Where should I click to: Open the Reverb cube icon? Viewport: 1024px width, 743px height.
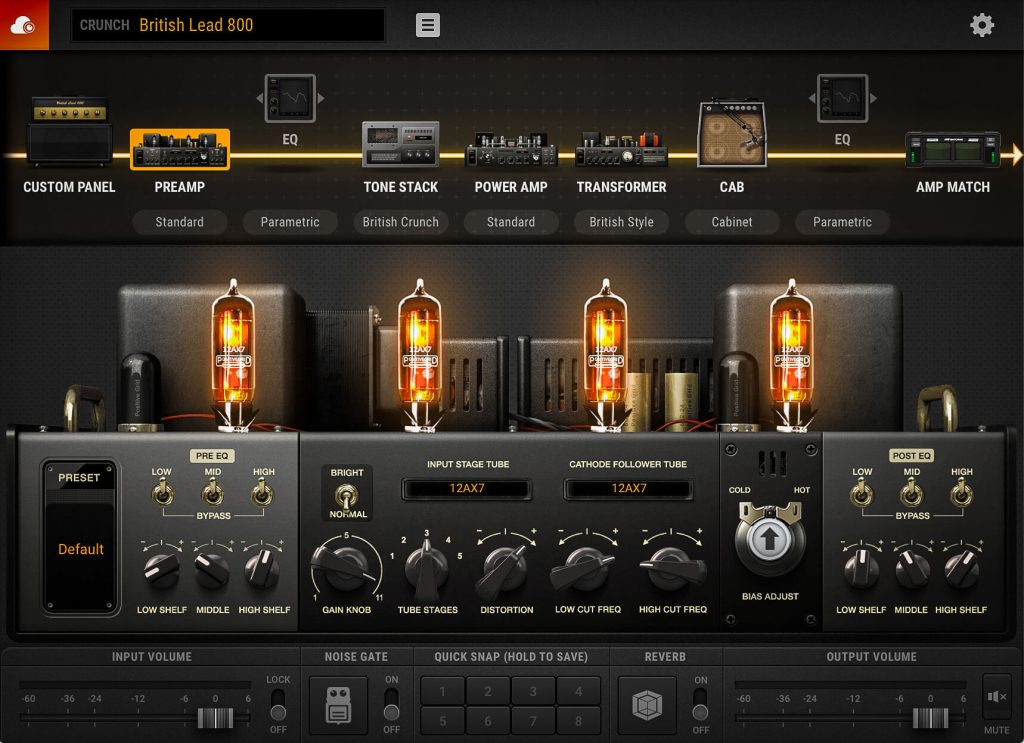point(647,706)
